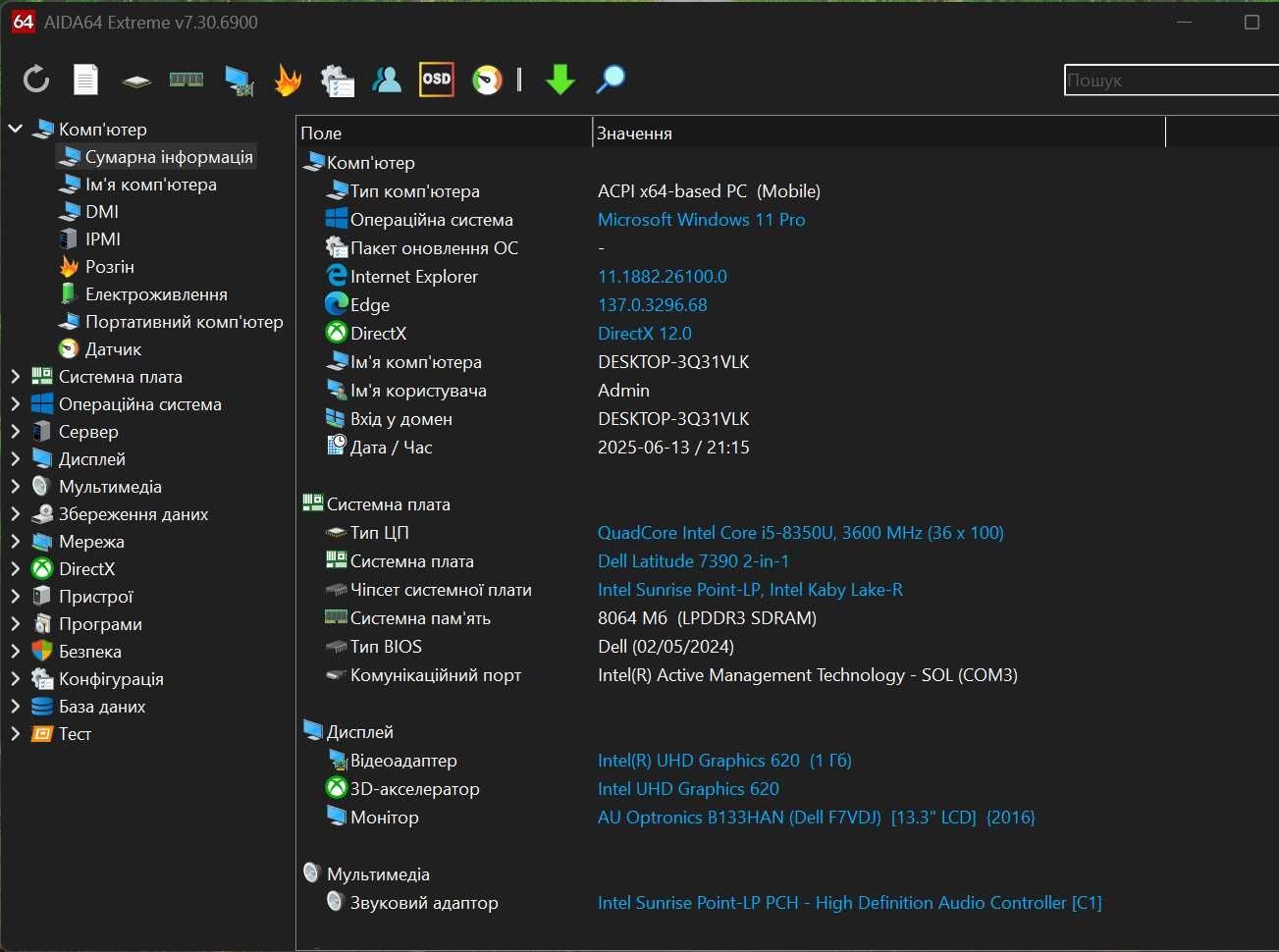Expand the Сервер tree node
Viewport: 1279px width, 952px height.
click(15, 431)
